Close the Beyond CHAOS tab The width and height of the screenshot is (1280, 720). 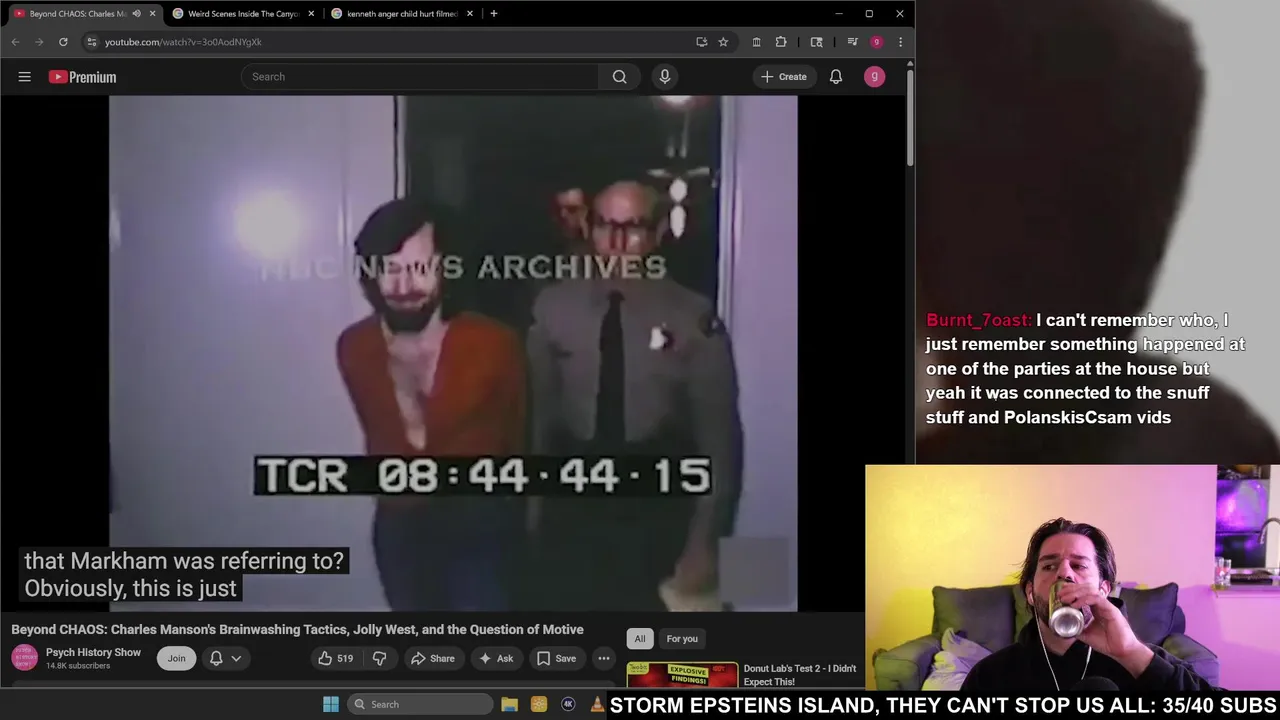pyautogui.click(x=152, y=14)
